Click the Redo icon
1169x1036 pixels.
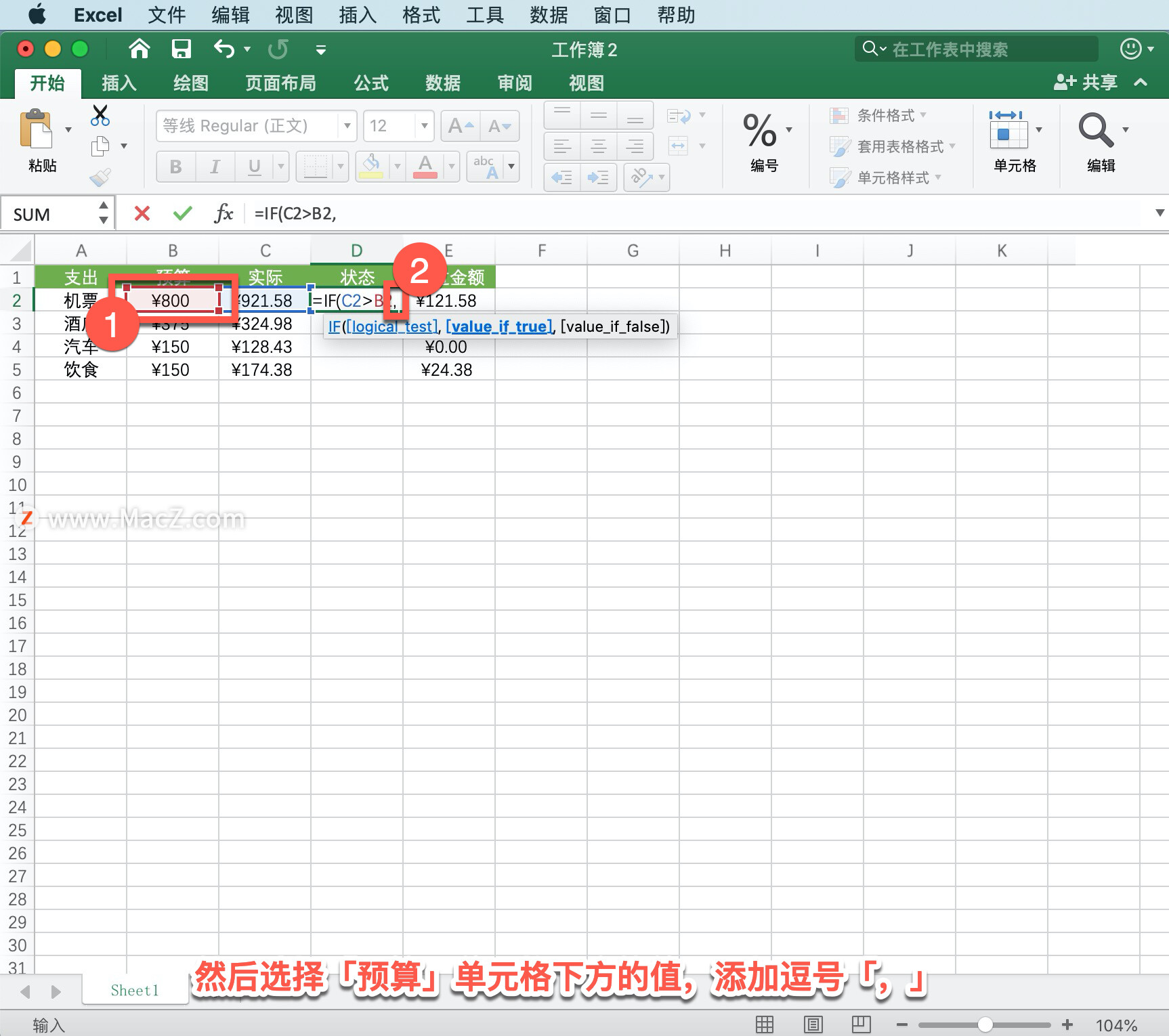coord(278,49)
